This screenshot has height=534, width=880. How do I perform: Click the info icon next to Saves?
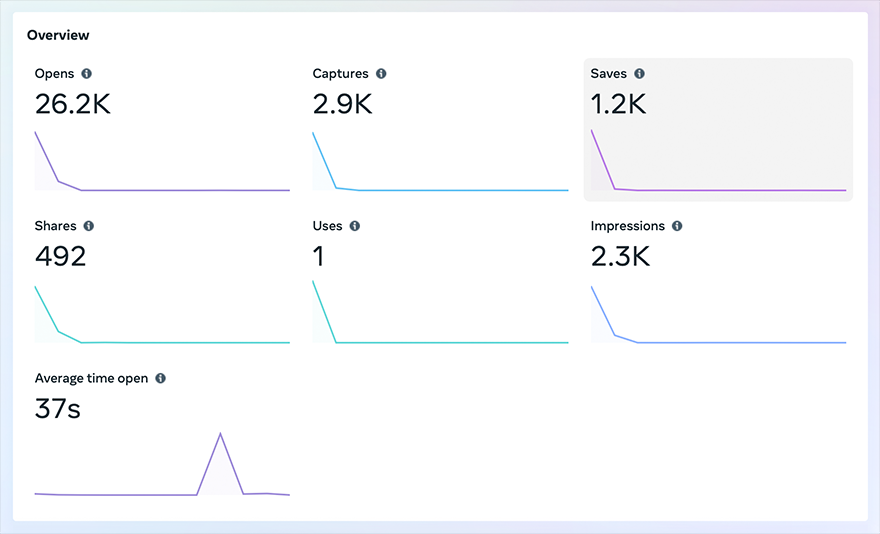click(x=640, y=74)
